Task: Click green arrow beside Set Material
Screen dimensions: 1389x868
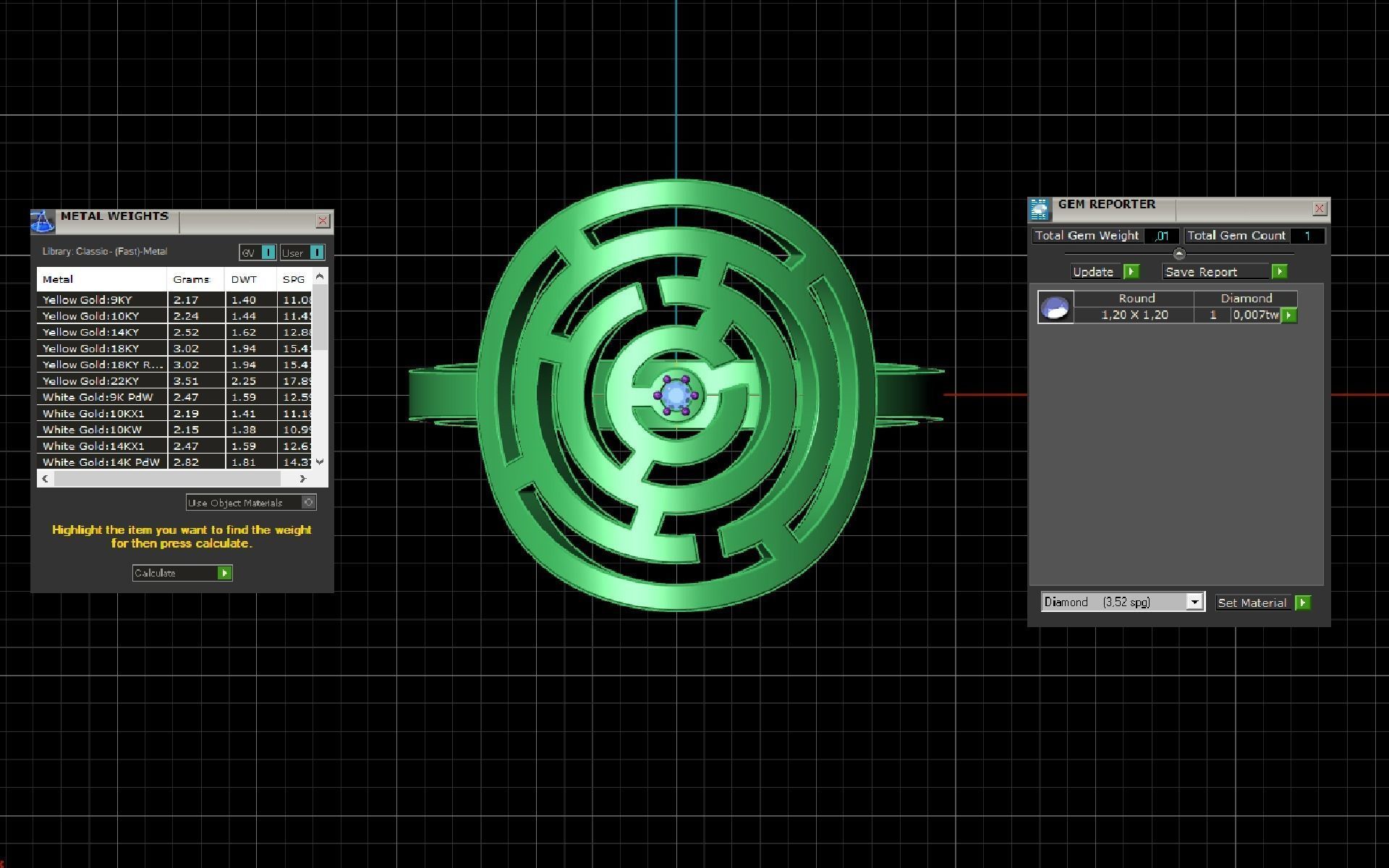Action: pos(1303,603)
